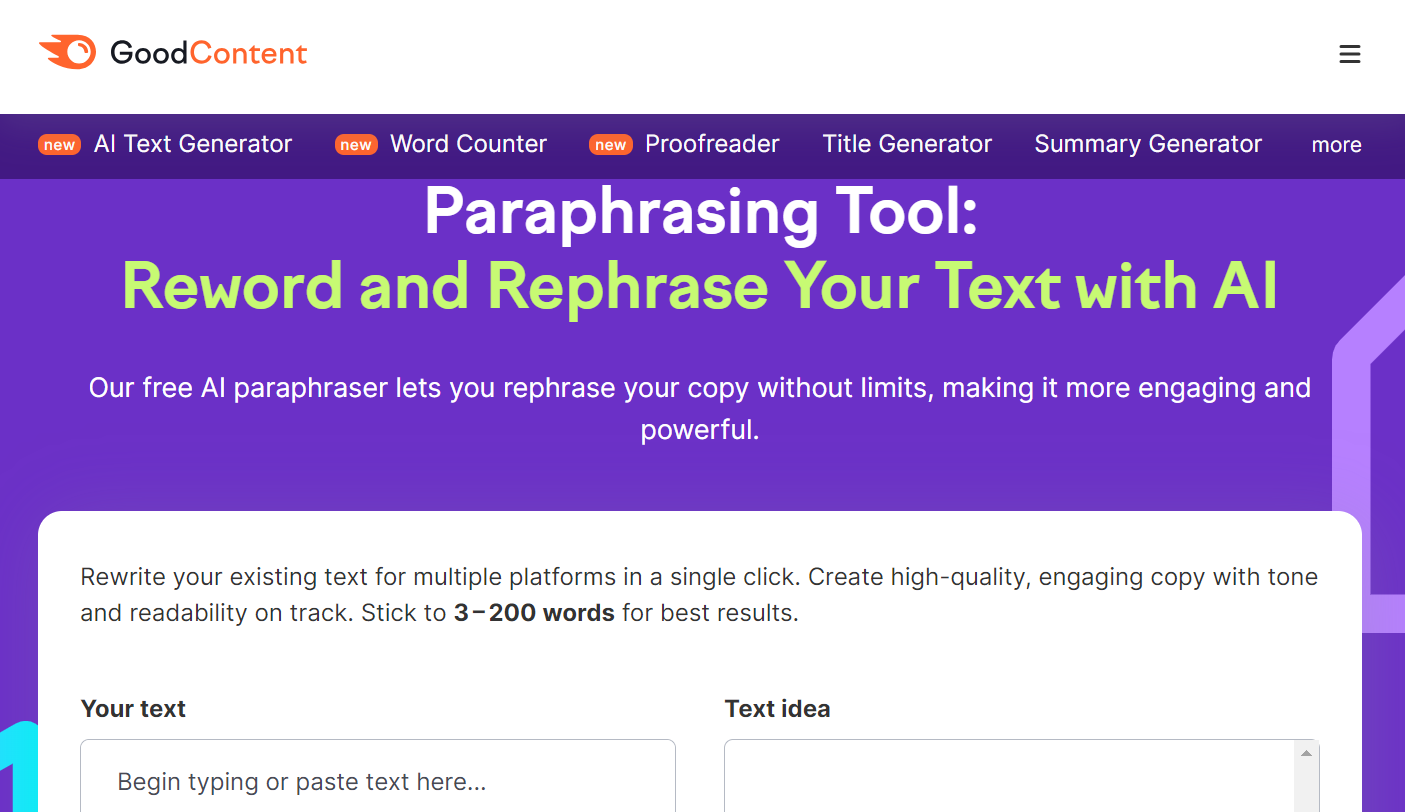Screen dimensions: 1405x812
Task: Click the new badge beside Word Counter
Action: click(356, 145)
